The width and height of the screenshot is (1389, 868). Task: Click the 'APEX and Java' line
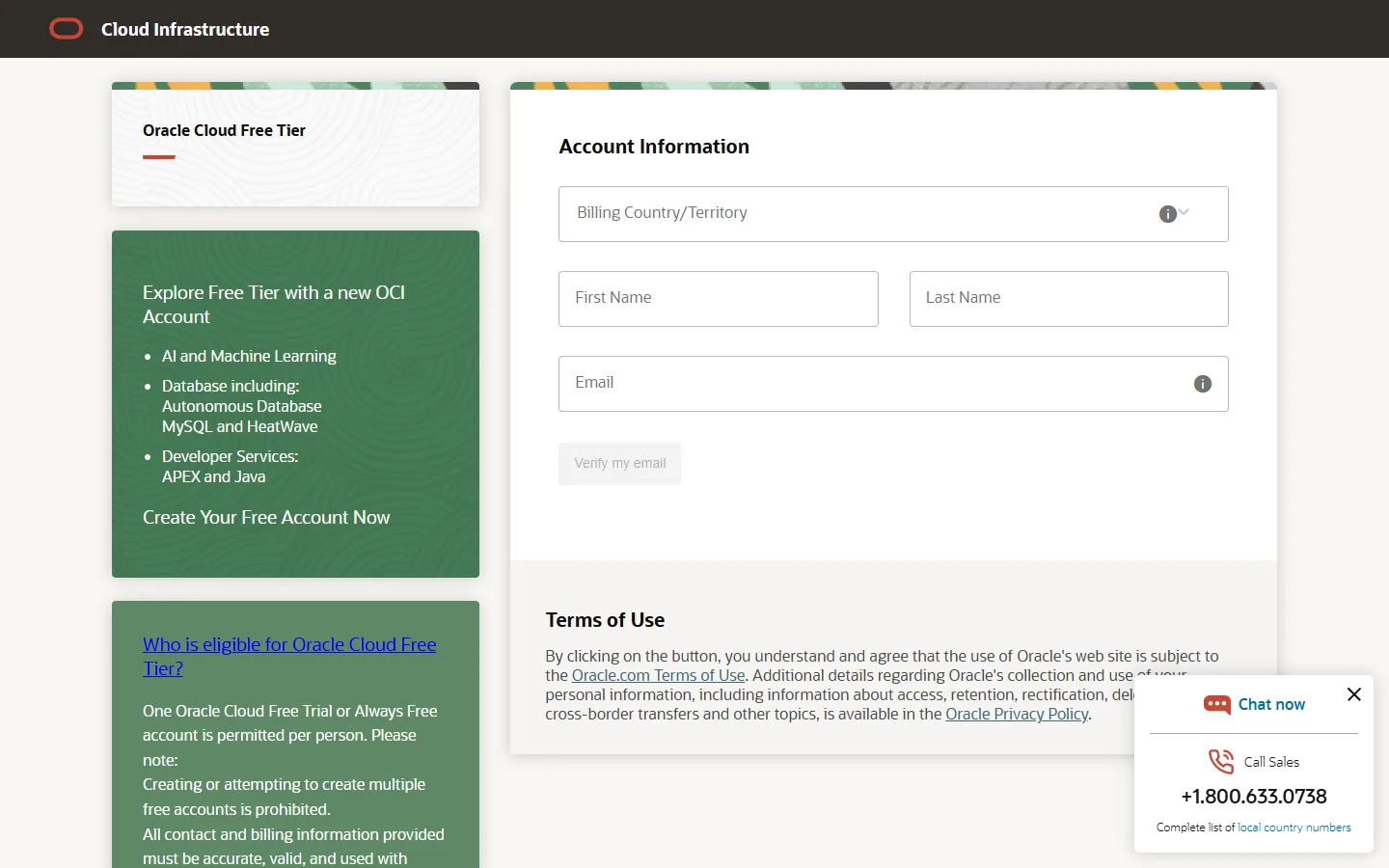click(x=213, y=476)
